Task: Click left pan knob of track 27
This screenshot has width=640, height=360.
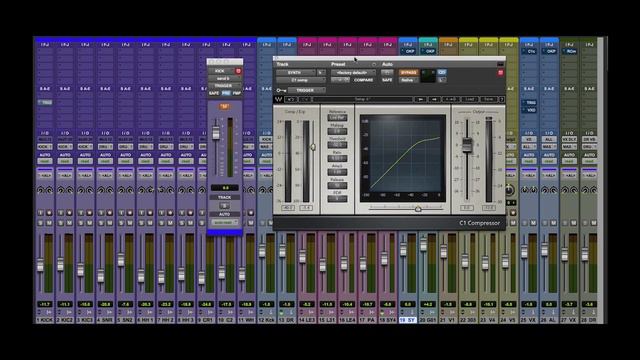Action: coord(565,190)
